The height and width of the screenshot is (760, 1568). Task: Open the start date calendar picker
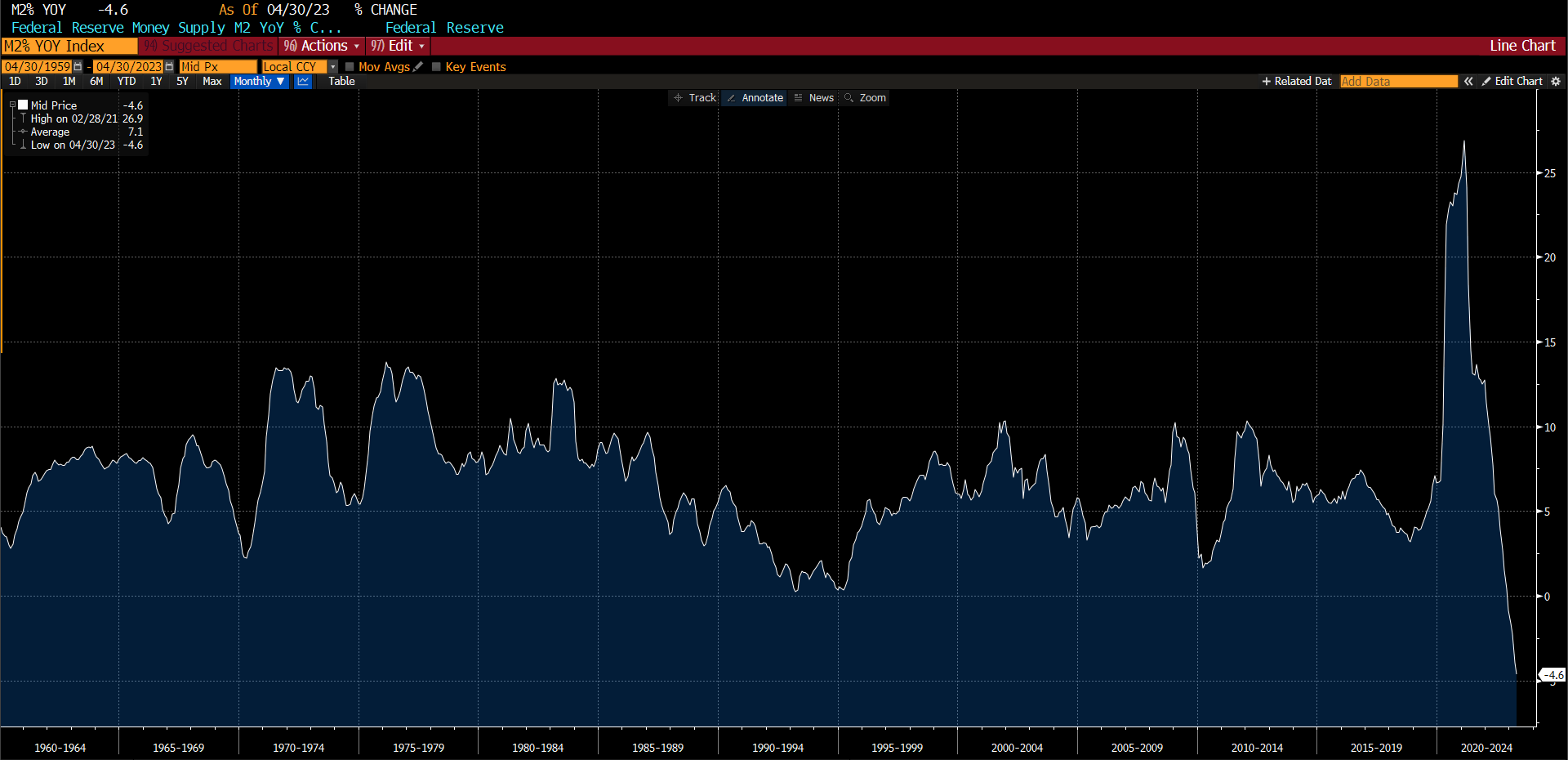pyautogui.click(x=78, y=67)
